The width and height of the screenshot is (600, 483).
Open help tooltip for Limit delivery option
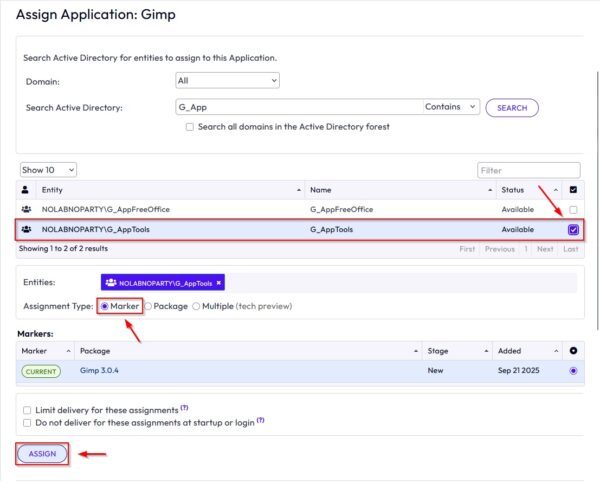pos(184,408)
